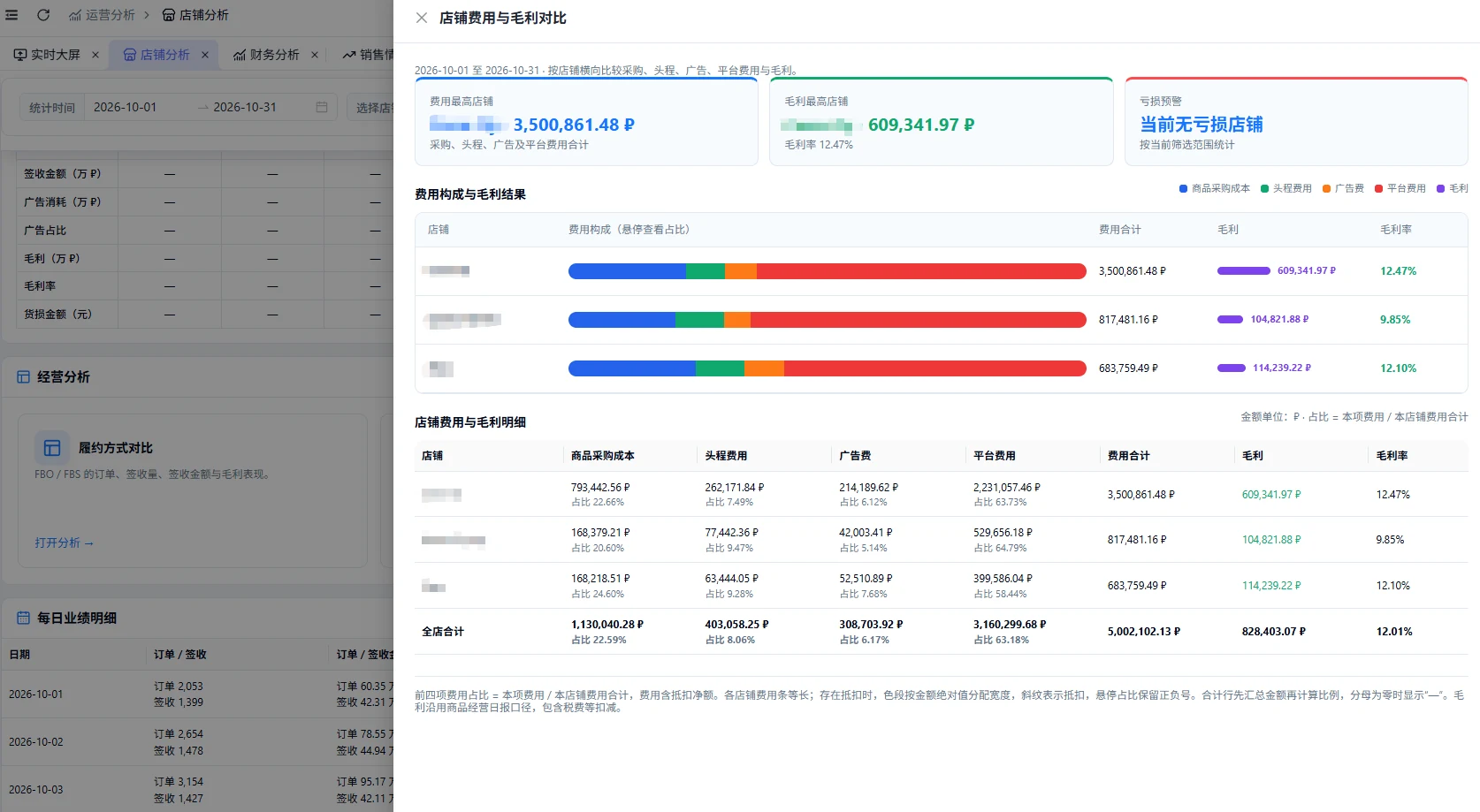1480x812 pixels.
Task: Click the 费用最高店铺 summary card amount
Action: click(x=574, y=125)
